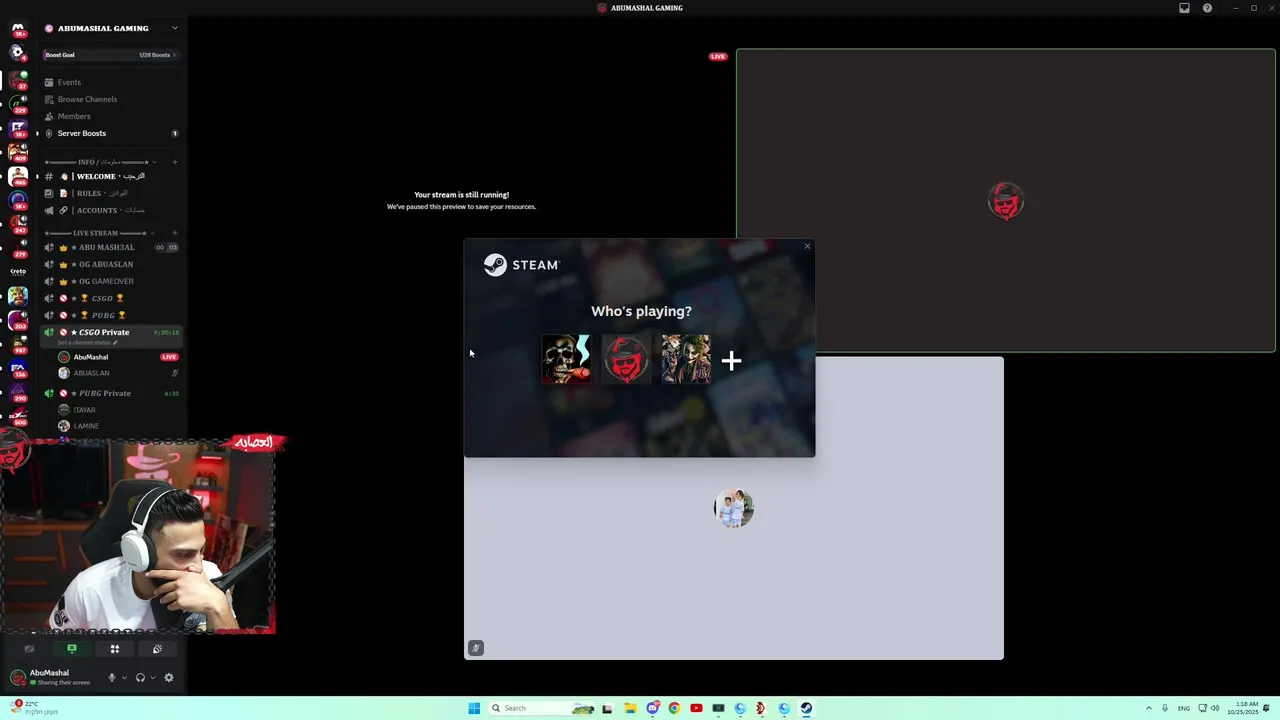Open the Activities launcher button
Image resolution: width=1280 pixels, height=720 pixels.
(x=115, y=649)
